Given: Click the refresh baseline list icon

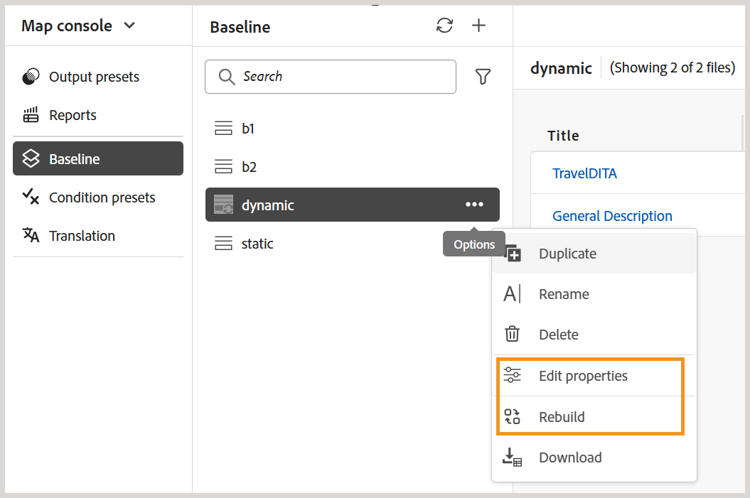Looking at the screenshot, I should [445, 26].
